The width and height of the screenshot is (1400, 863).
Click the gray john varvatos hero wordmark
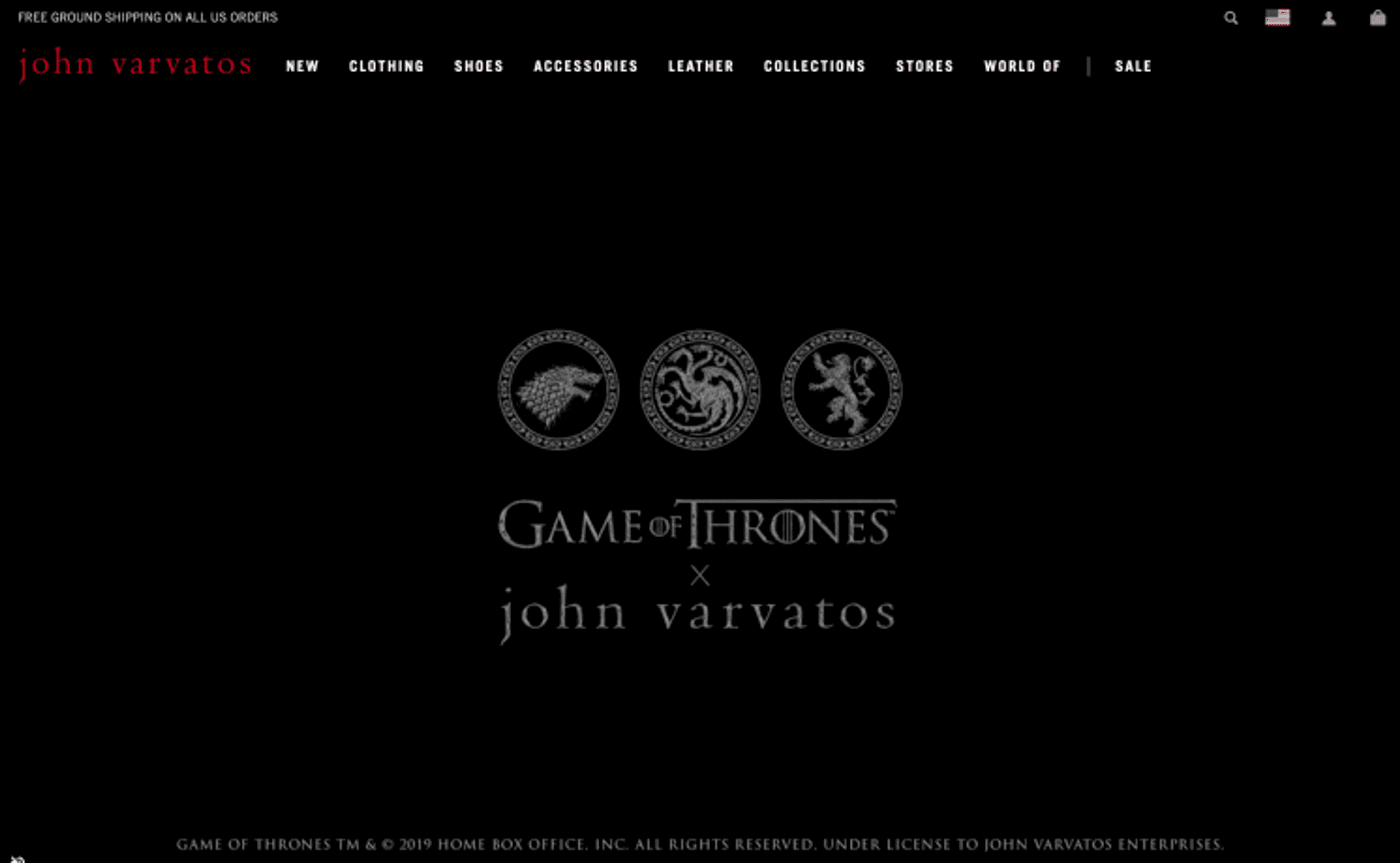coord(698,615)
